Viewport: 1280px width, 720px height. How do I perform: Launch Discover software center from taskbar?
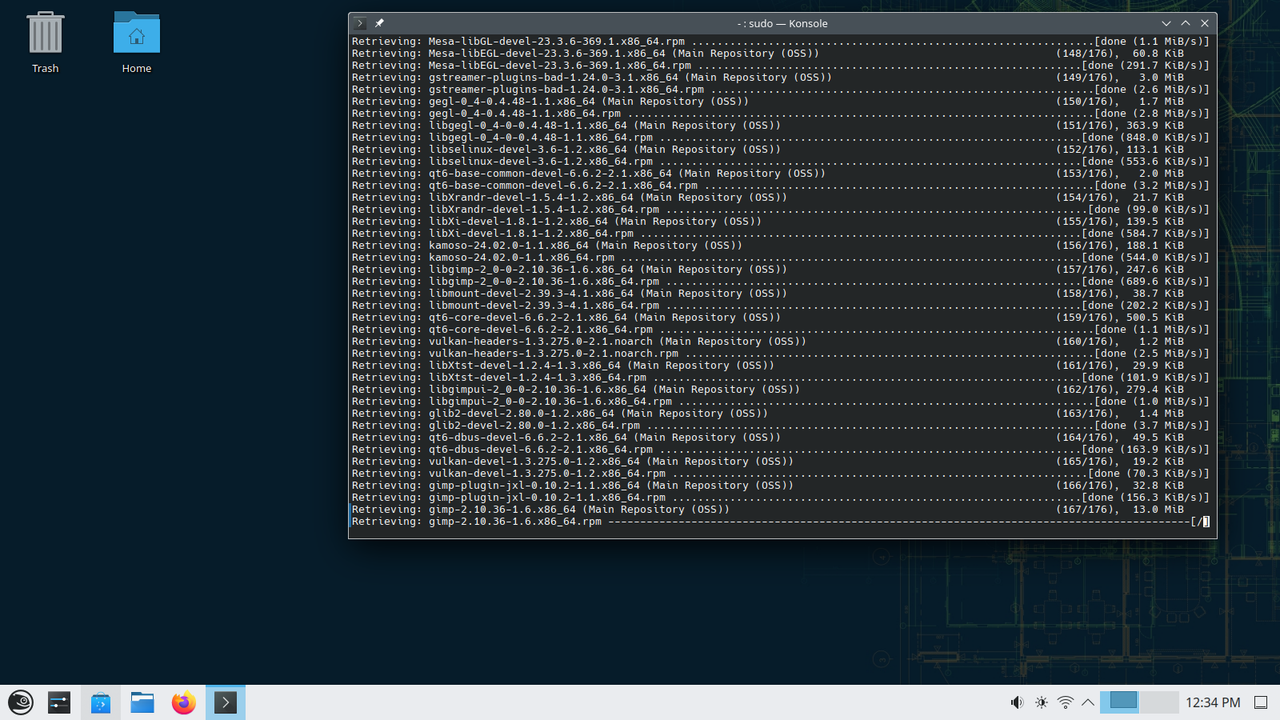[101, 703]
